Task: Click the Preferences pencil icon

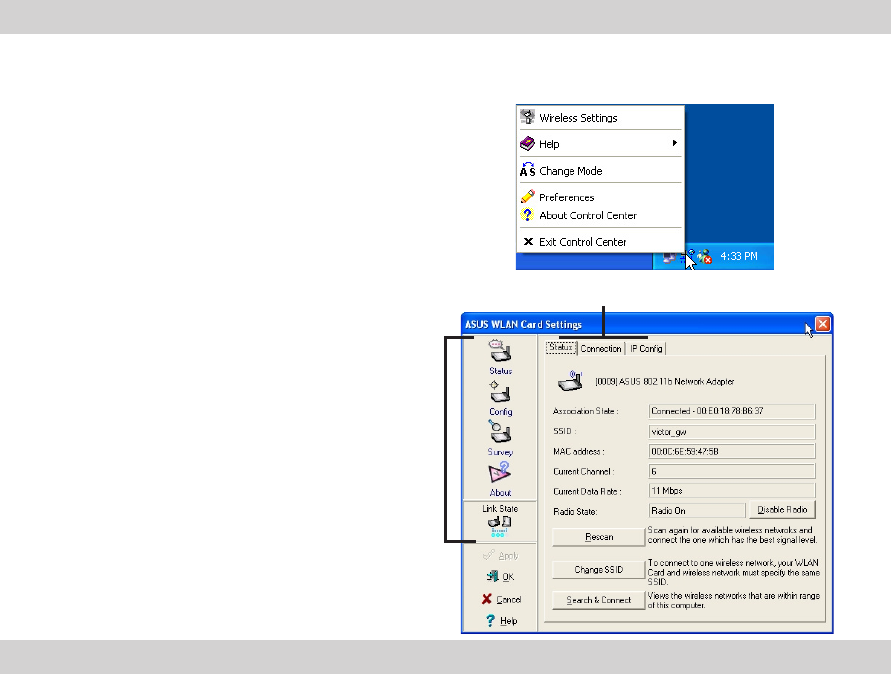Action: coord(527,197)
